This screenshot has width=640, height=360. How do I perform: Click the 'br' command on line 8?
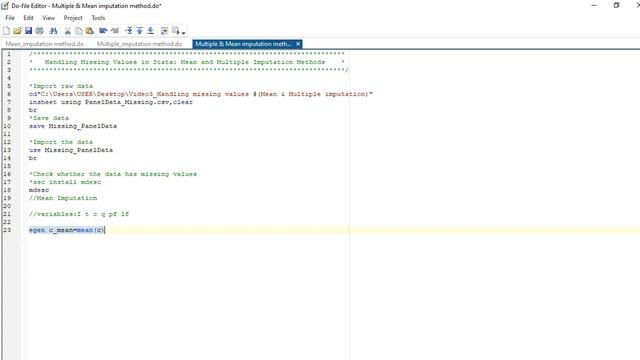[x=33, y=110]
